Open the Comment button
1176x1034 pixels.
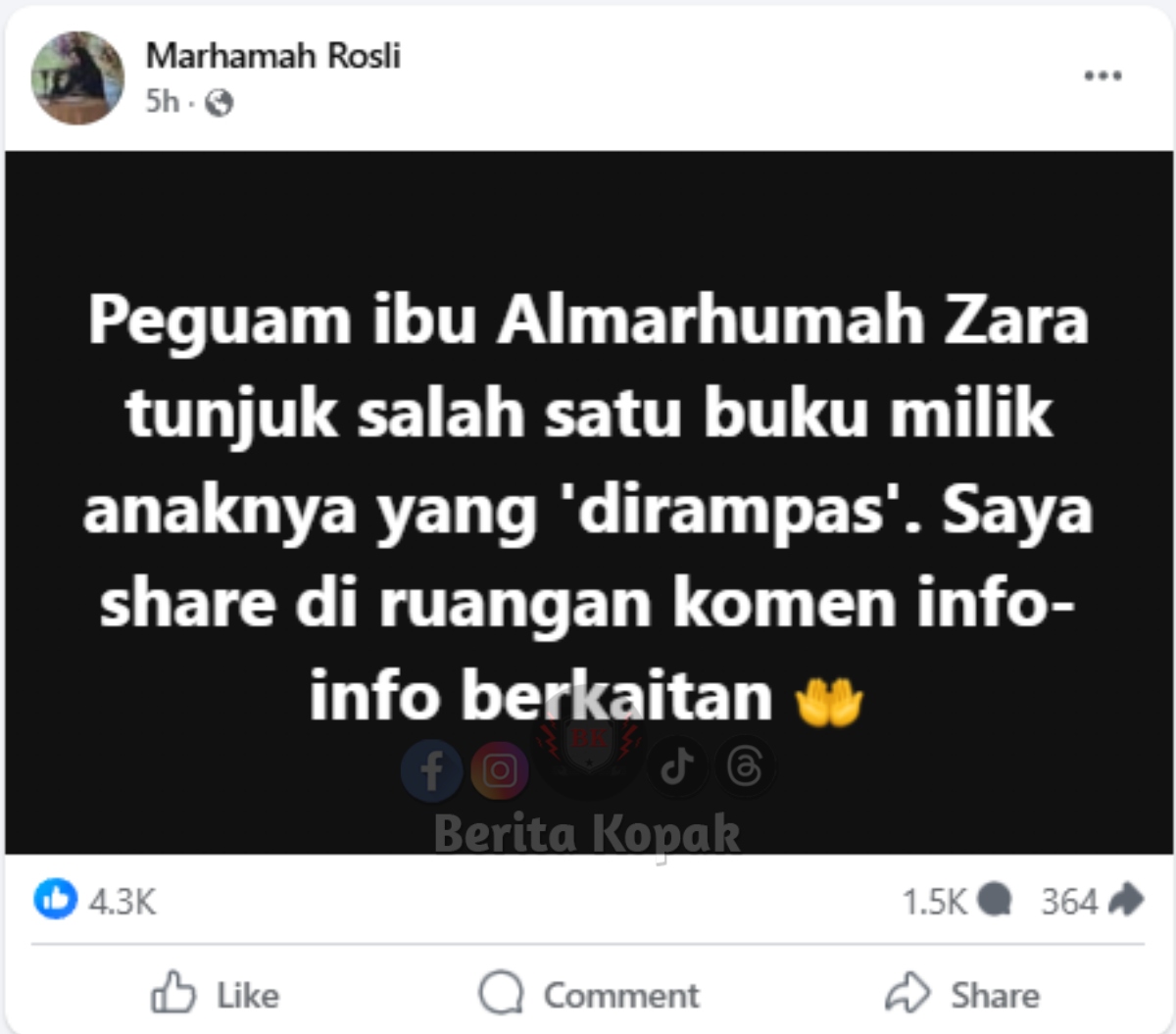(x=589, y=994)
